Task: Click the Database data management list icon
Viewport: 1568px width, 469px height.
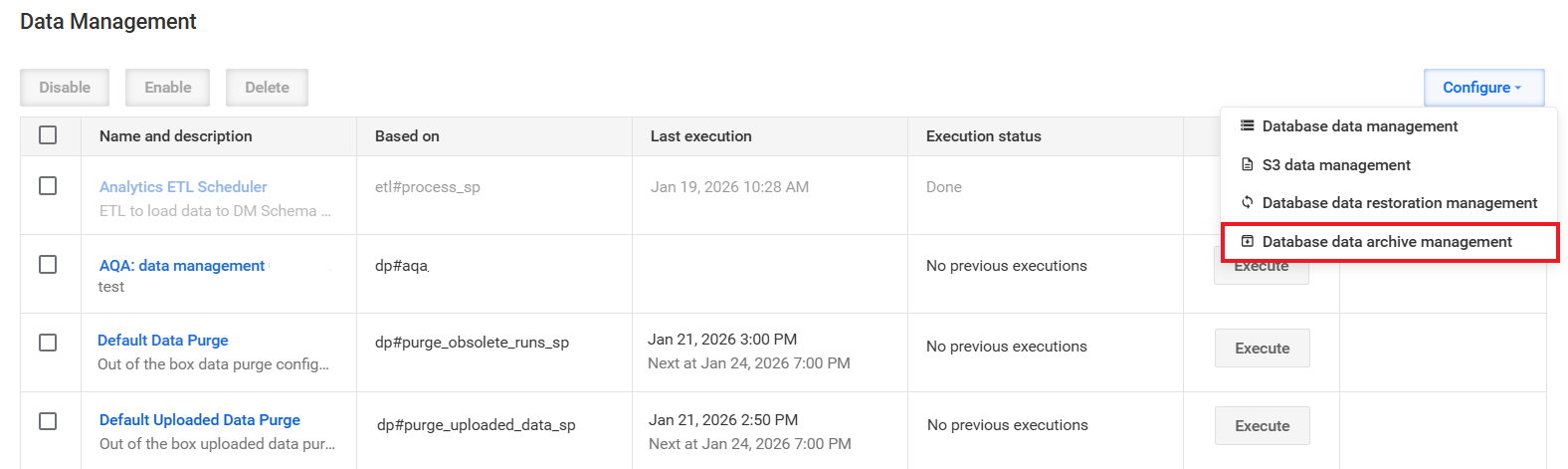Action: pos(1247,125)
